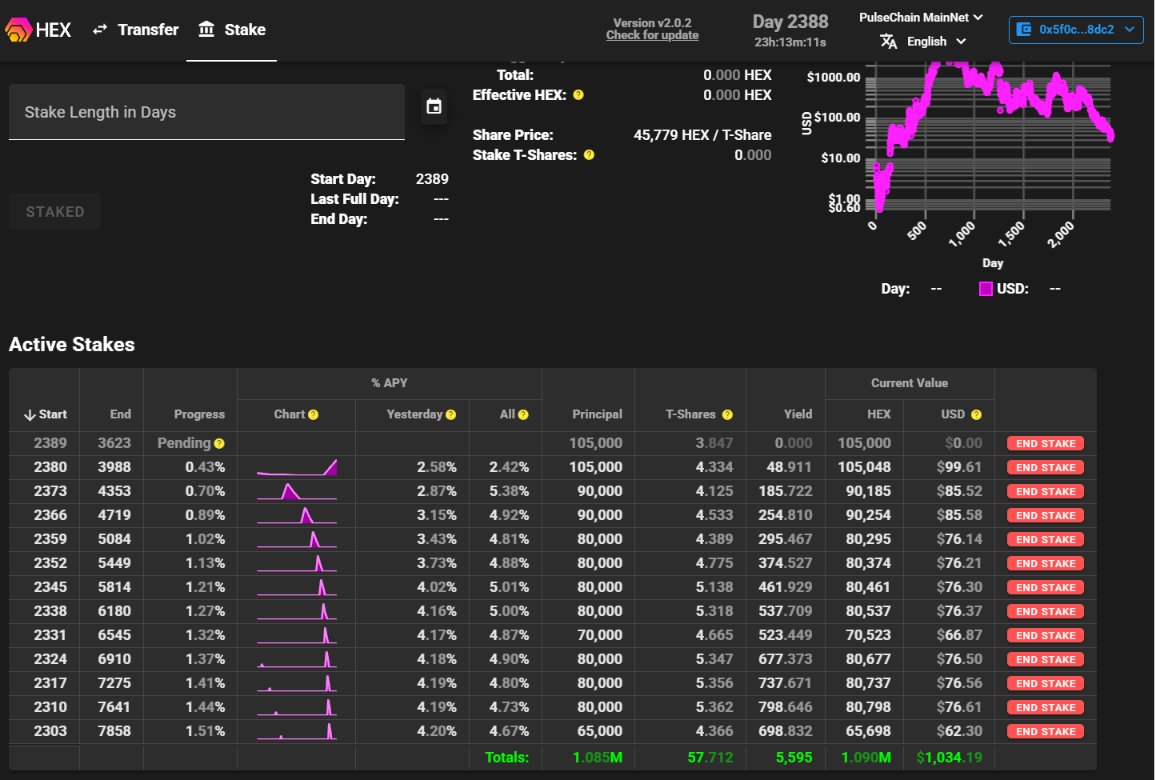
Task: Click the Check for update link
Action: point(652,35)
